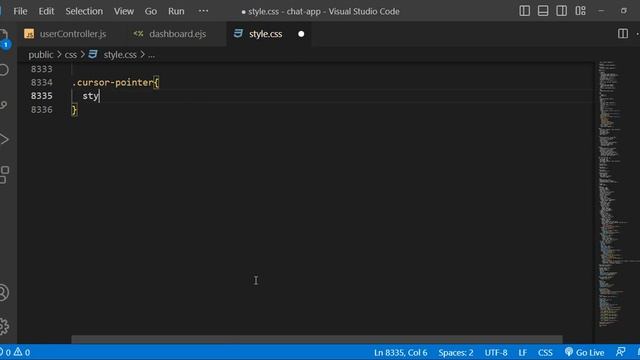Split the editor to the right

point(623,33)
